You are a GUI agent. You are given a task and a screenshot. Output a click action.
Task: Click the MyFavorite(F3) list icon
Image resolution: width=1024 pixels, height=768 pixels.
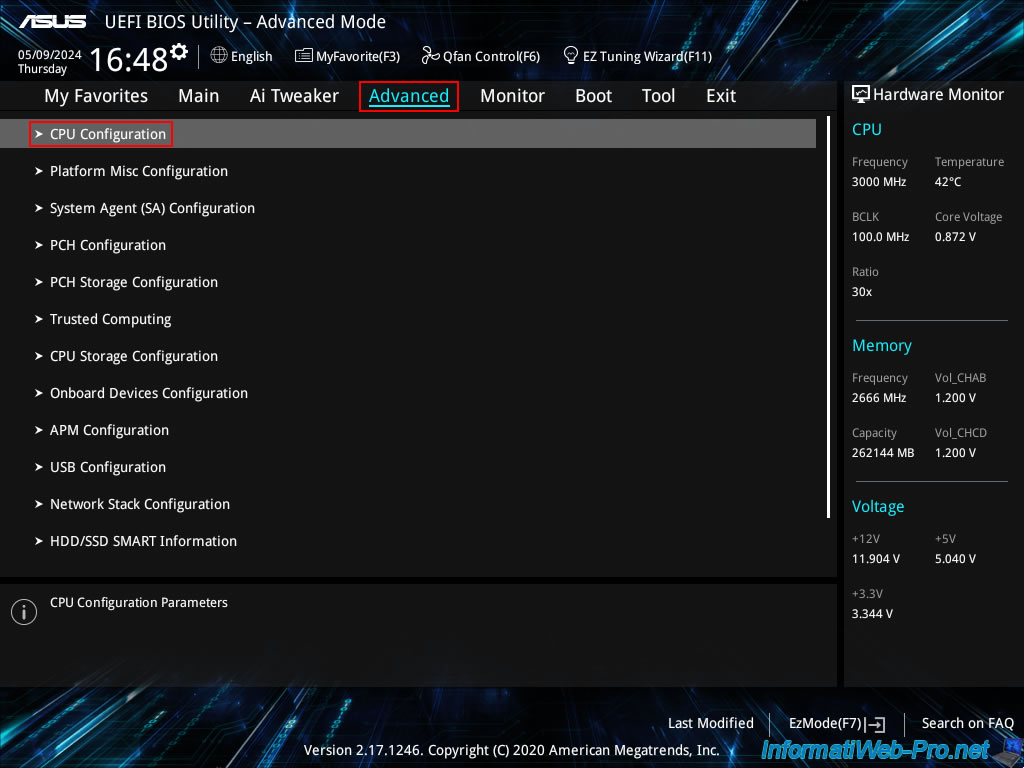click(x=304, y=56)
